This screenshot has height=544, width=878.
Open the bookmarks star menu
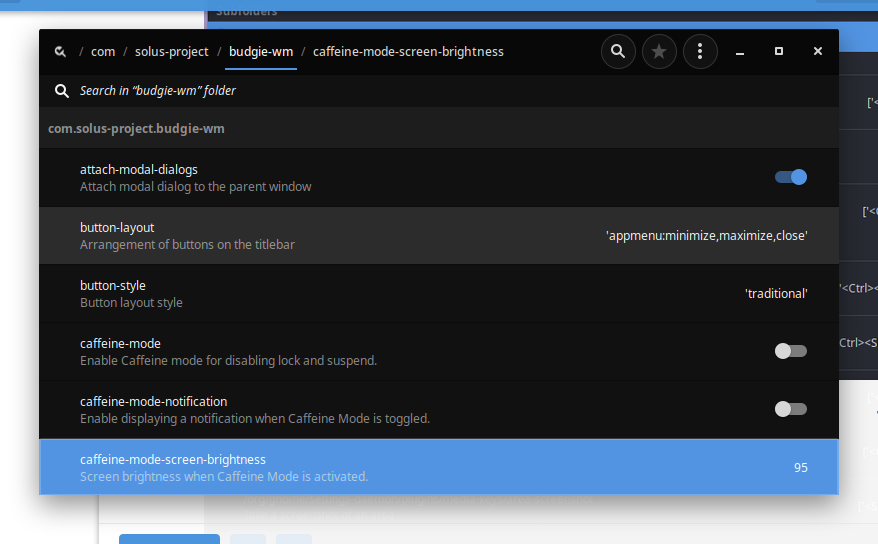click(x=659, y=51)
